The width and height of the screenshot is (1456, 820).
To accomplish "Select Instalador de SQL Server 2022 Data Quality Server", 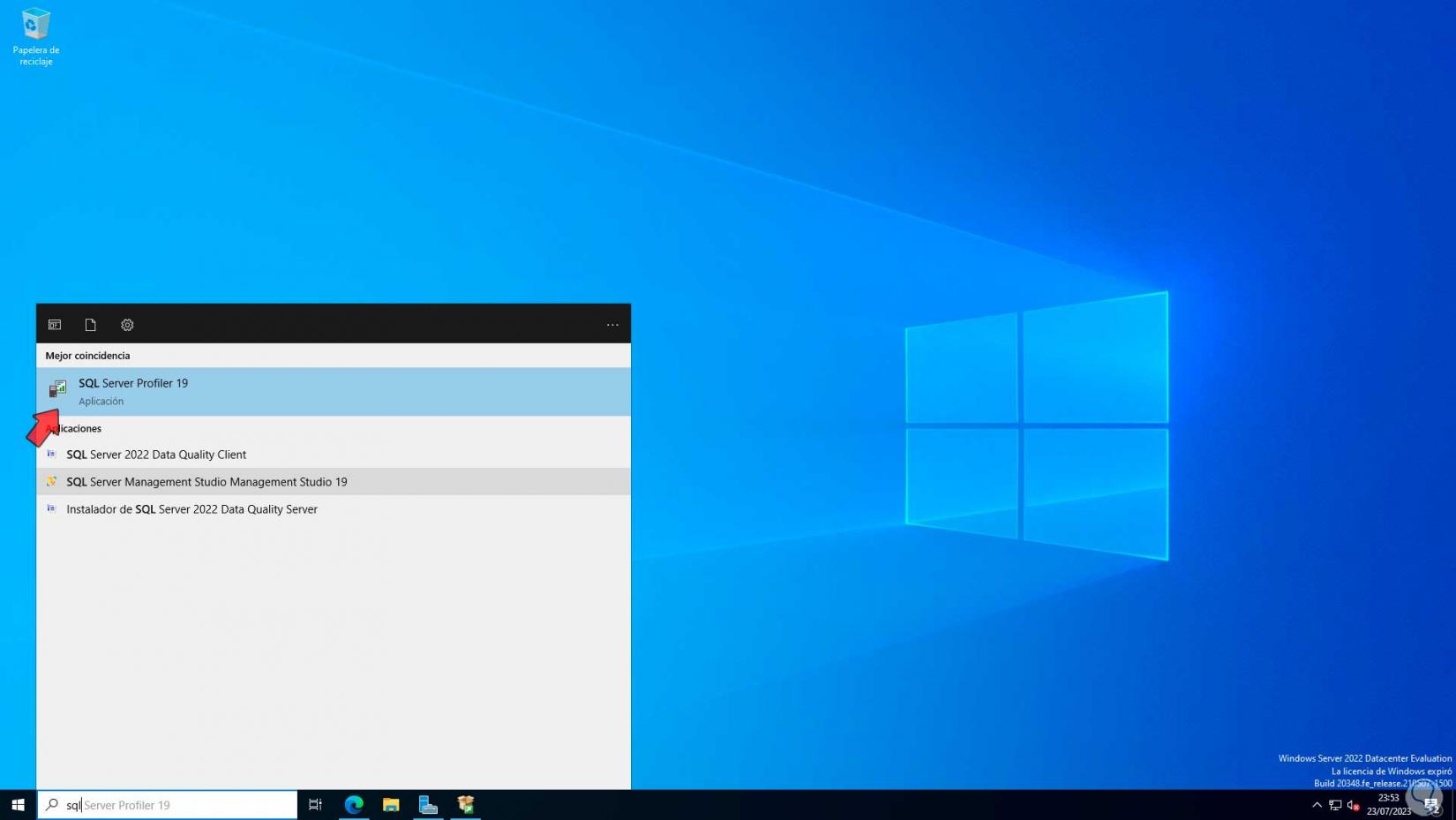I will 191,509.
